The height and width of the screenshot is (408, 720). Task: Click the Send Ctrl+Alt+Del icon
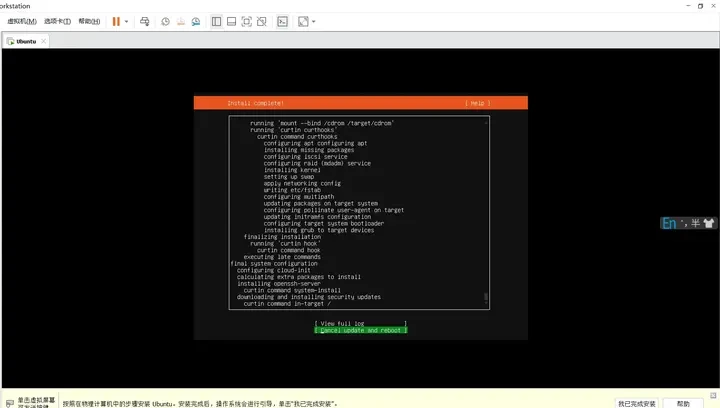point(145,22)
